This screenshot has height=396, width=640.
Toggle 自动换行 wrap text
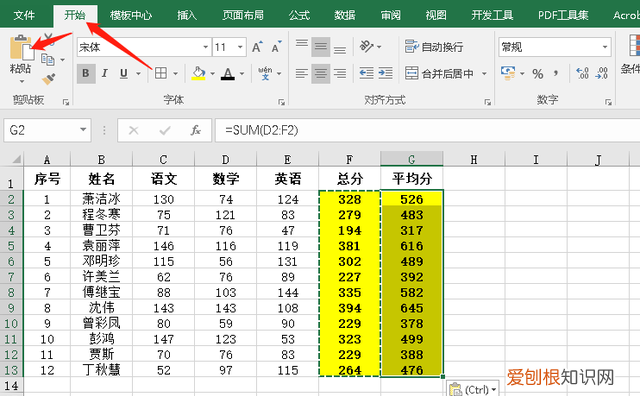coord(434,47)
